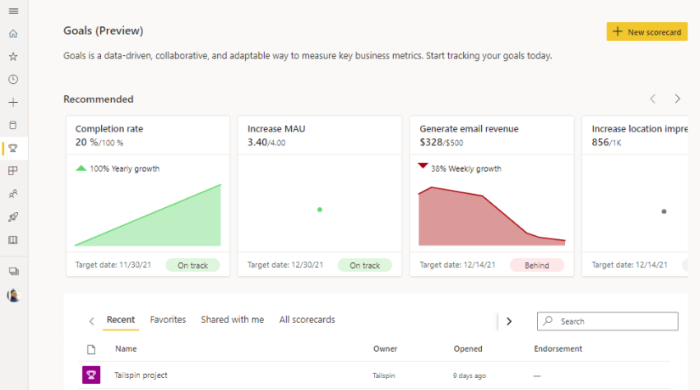
Task: Show next recommended goals with right chevron
Action: (x=677, y=99)
